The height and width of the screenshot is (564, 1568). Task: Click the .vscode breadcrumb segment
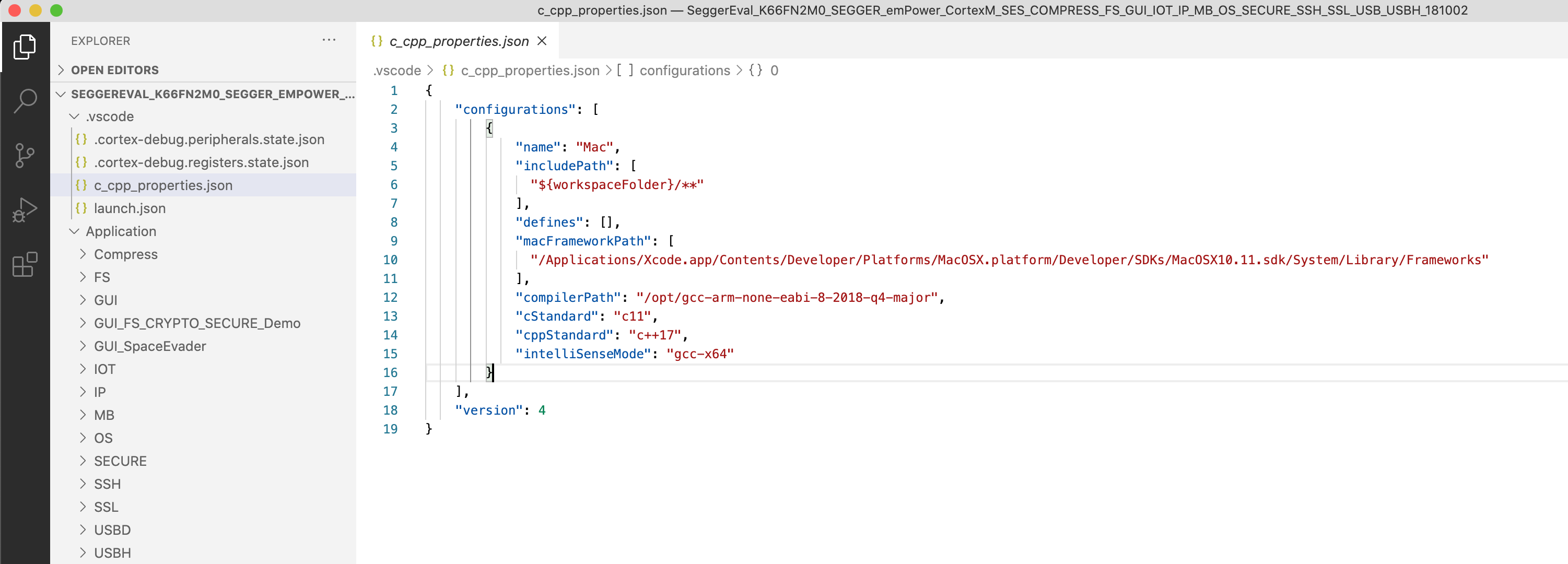pos(397,70)
